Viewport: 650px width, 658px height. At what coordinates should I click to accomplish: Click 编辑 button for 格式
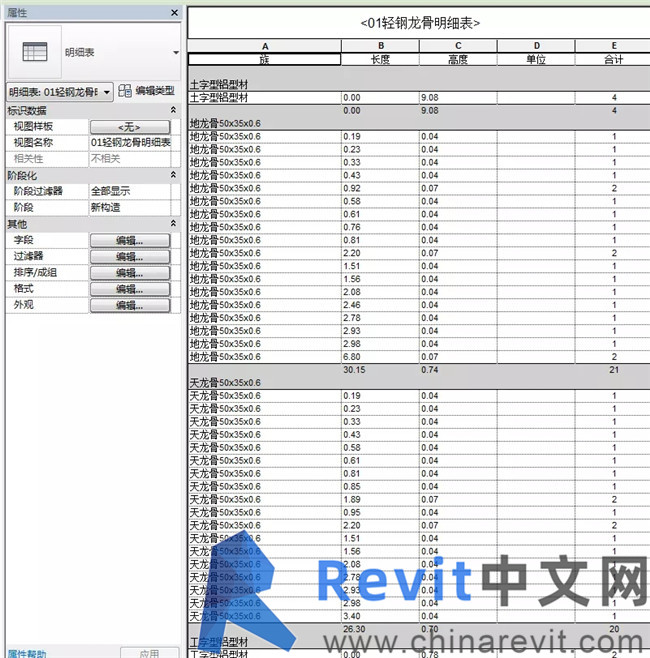tap(130, 289)
